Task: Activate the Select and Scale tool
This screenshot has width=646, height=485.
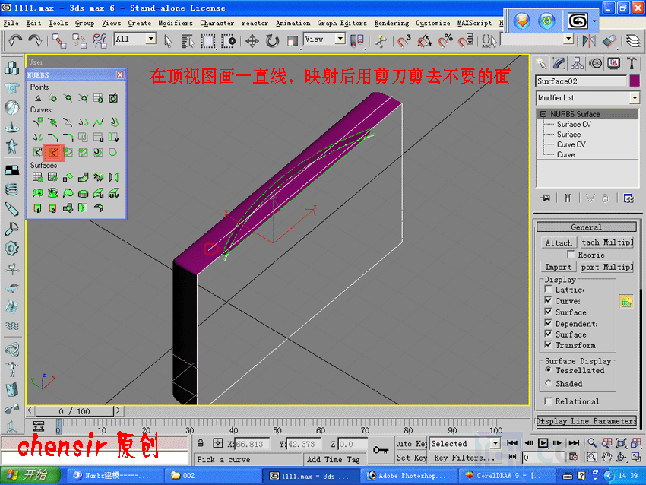Action: [x=292, y=41]
